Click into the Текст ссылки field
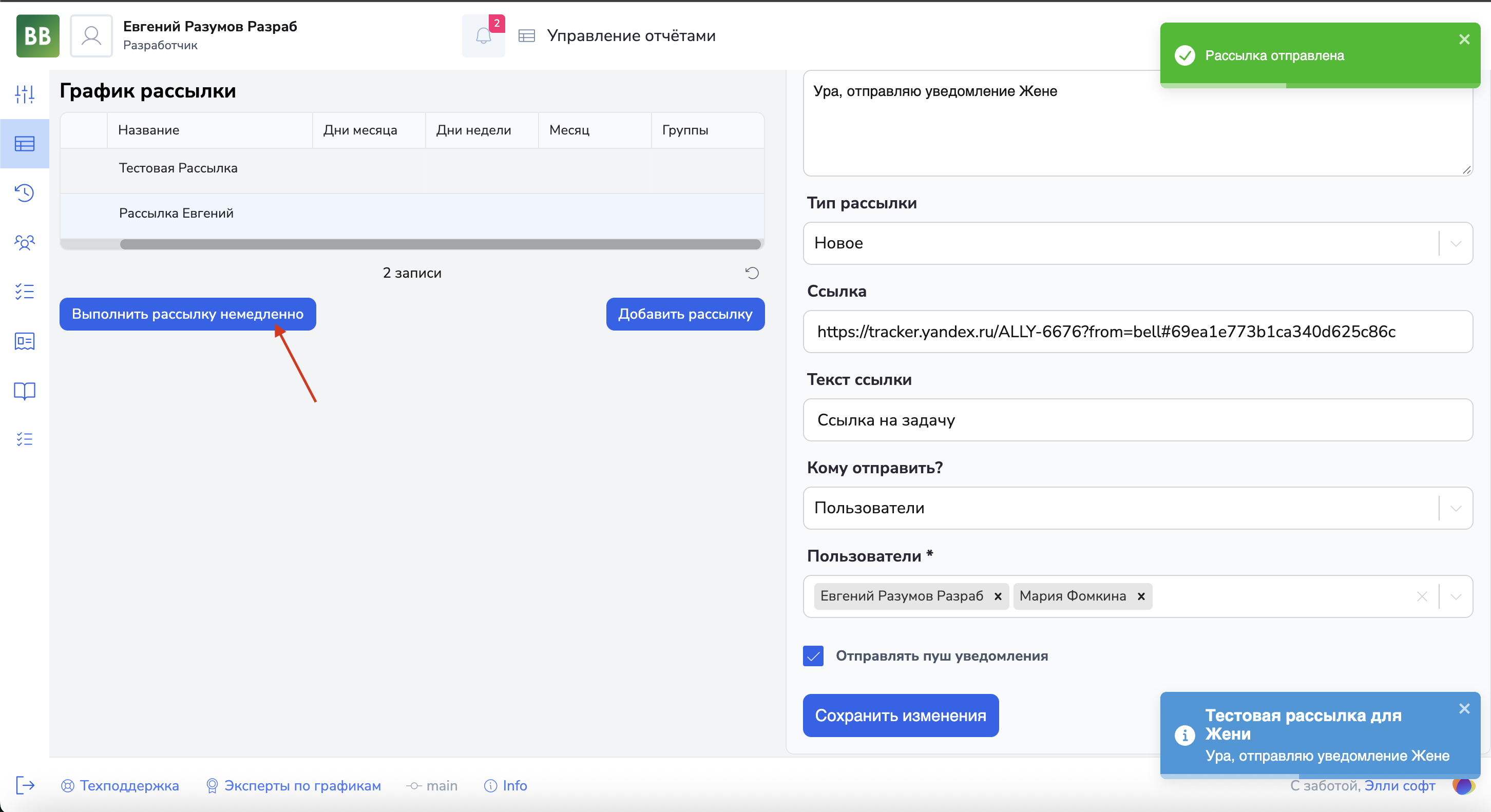Image resolution: width=1491 pixels, height=812 pixels. pyautogui.click(x=1137, y=420)
